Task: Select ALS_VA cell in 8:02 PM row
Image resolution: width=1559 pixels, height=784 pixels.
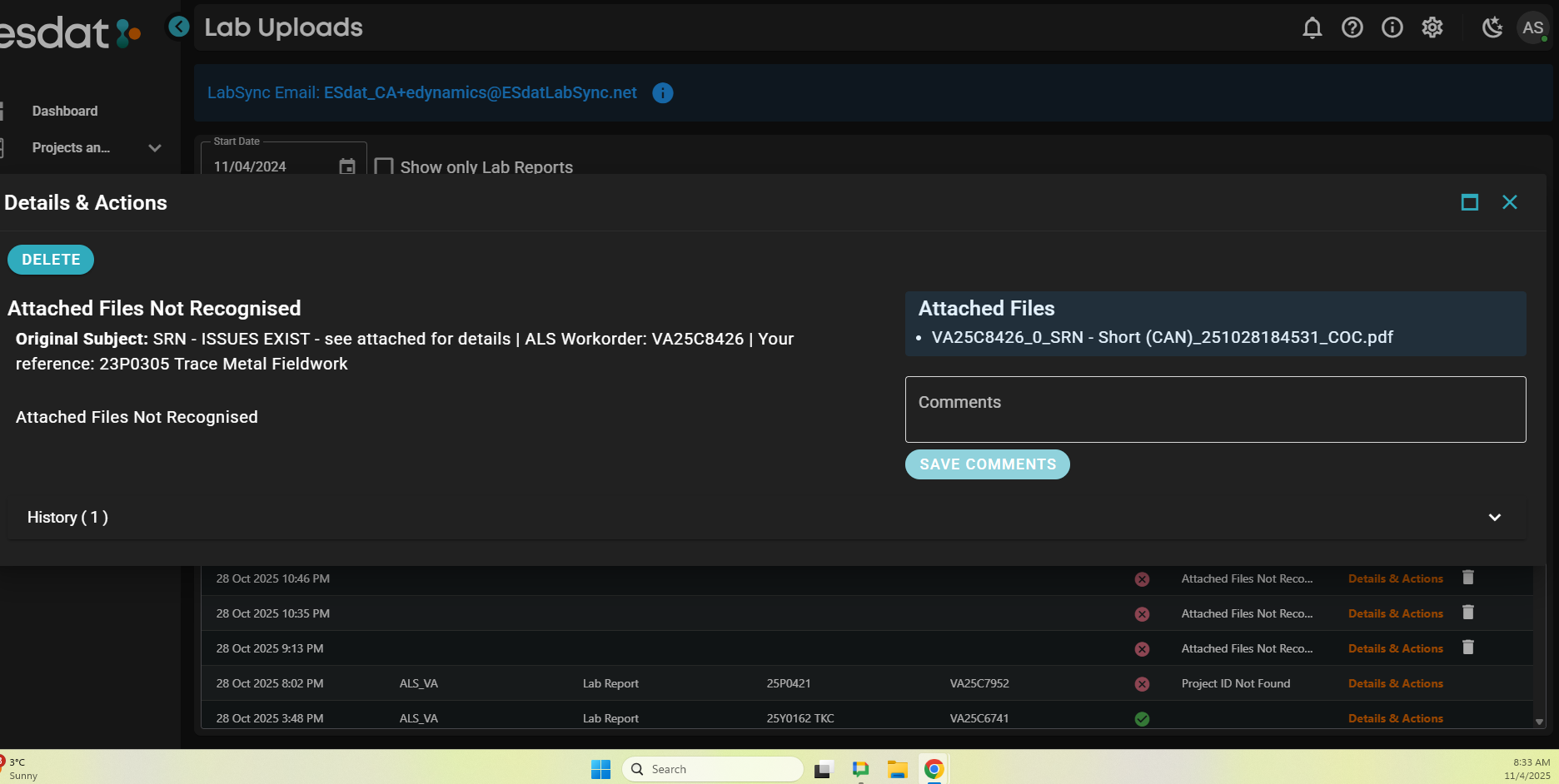Action: point(419,684)
